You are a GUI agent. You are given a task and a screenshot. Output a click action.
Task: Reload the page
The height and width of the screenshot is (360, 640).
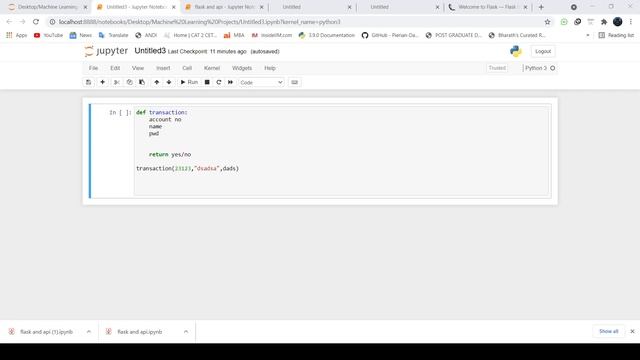click(36, 22)
